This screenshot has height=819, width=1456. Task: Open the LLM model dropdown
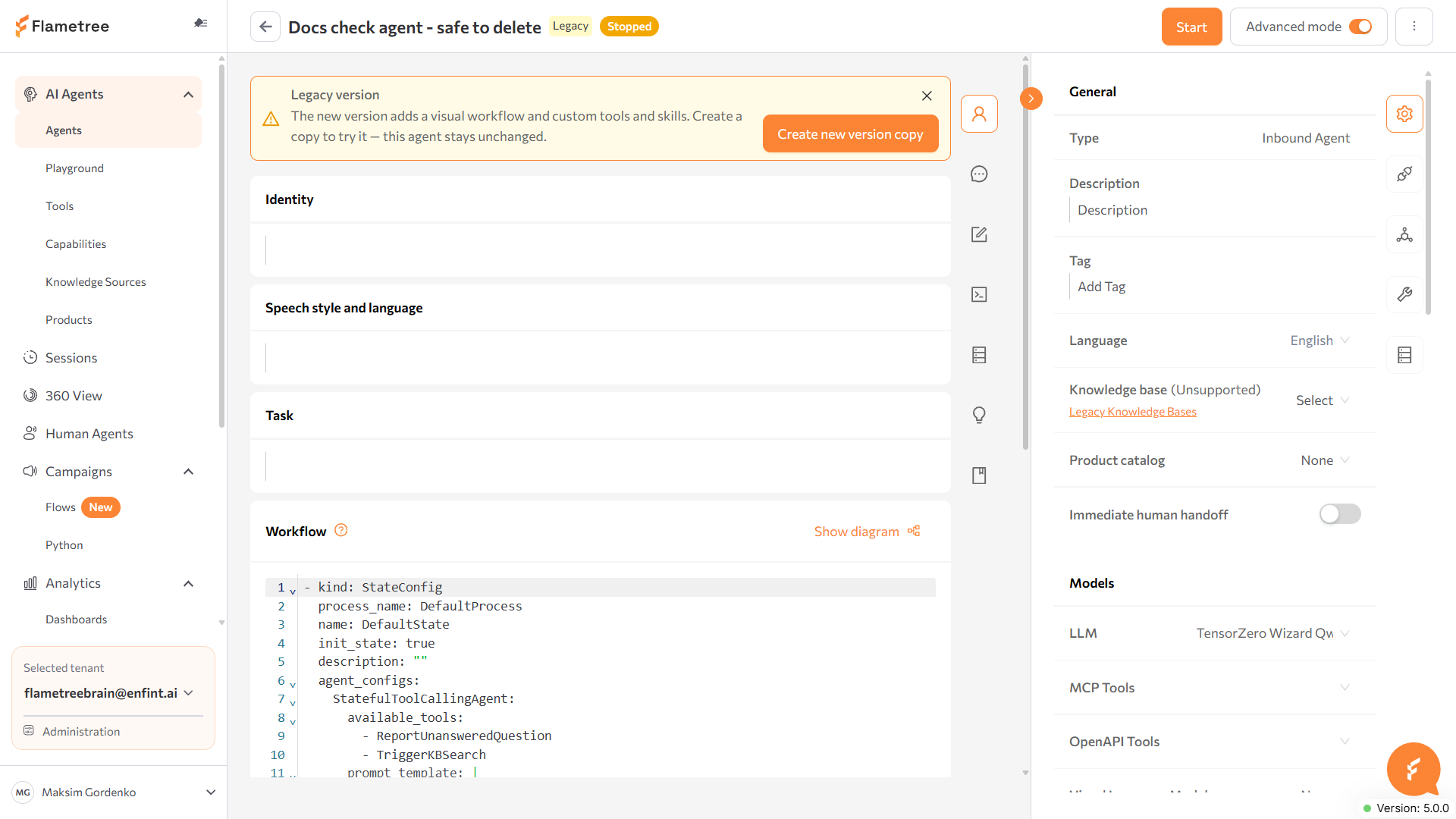1273,633
